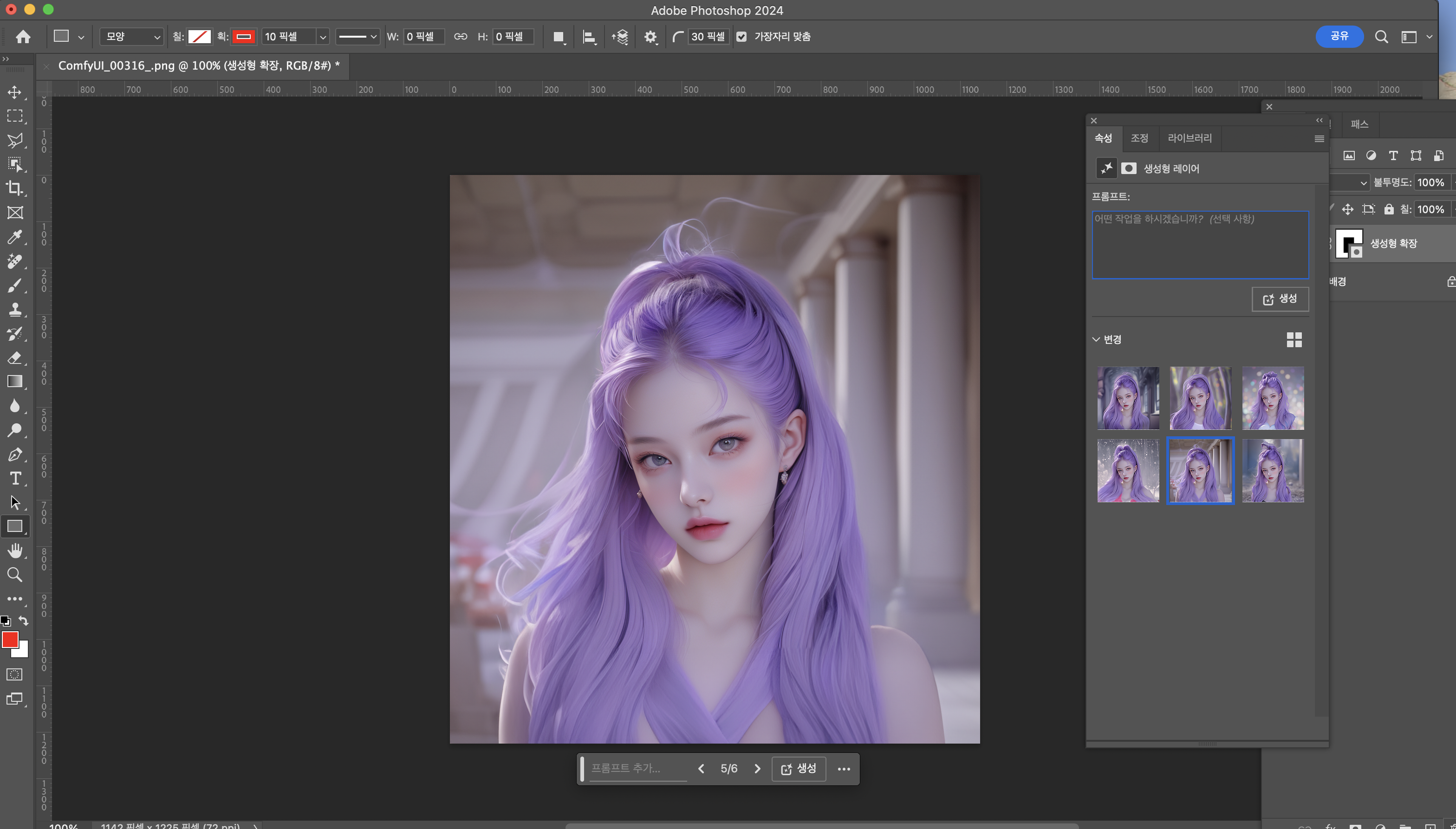Collapse the 변경 variations section

1096,339
